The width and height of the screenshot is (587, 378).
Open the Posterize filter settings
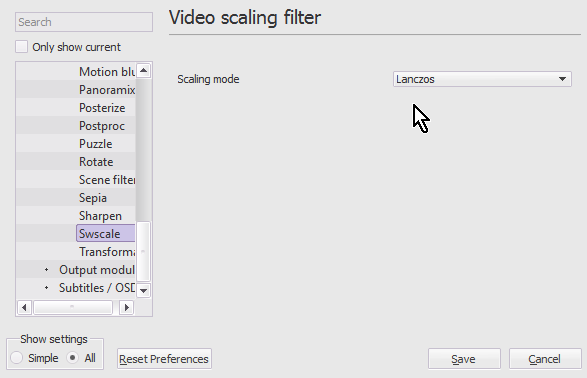(102, 108)
